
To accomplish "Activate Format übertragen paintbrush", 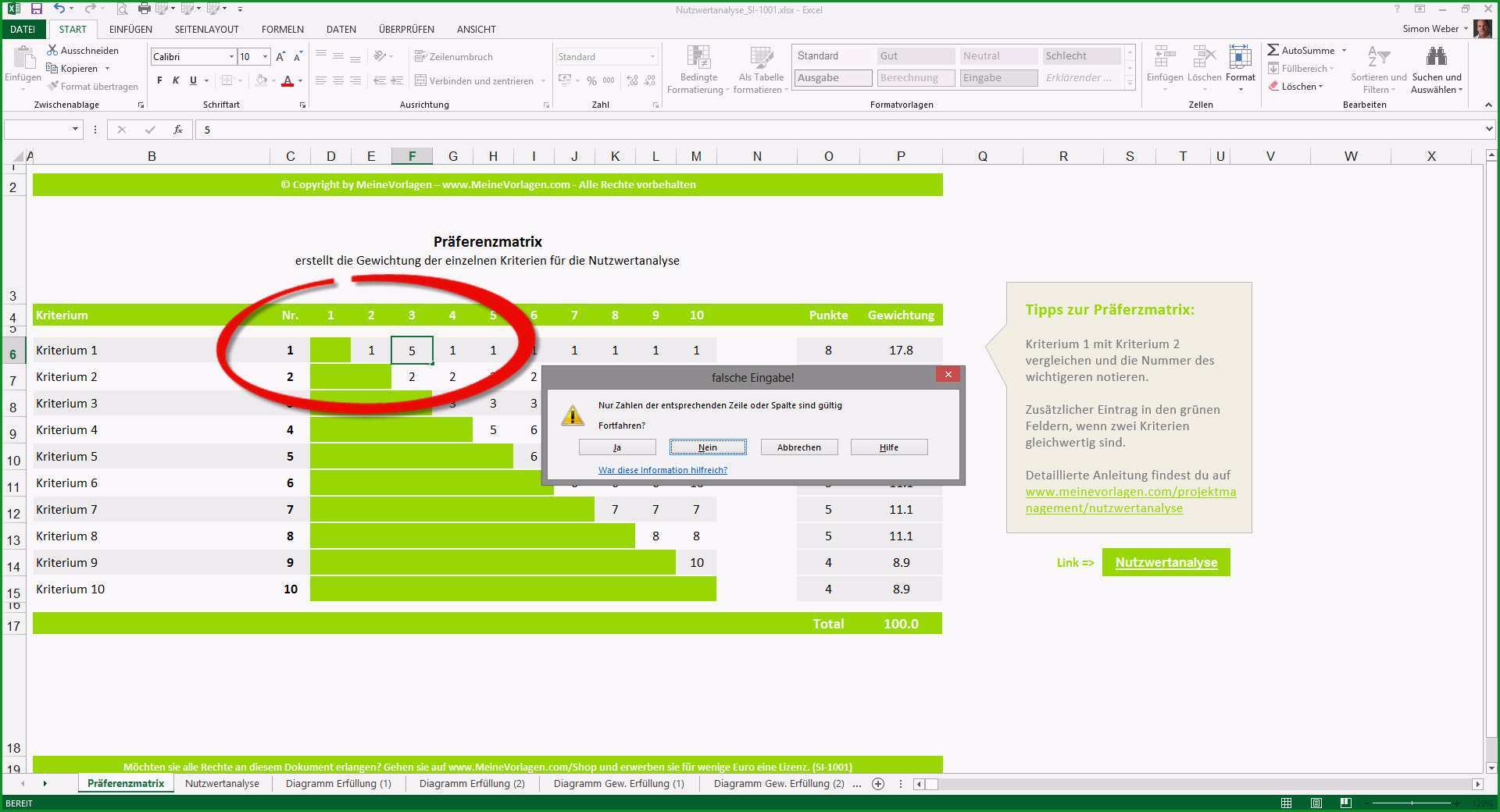I will click(93, 86).
